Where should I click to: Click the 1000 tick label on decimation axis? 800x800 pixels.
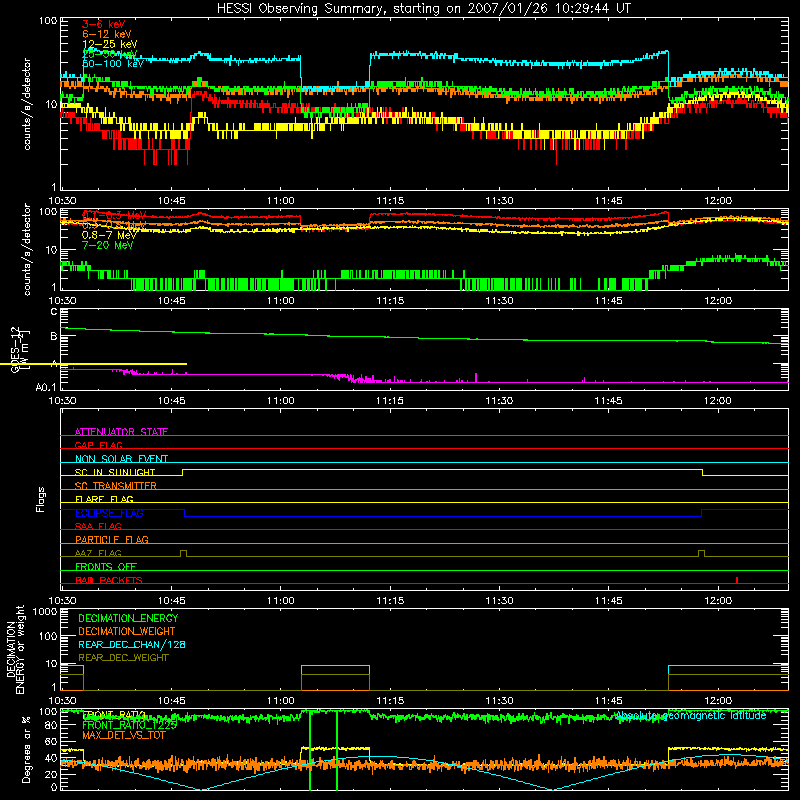(x=45, y=612)
